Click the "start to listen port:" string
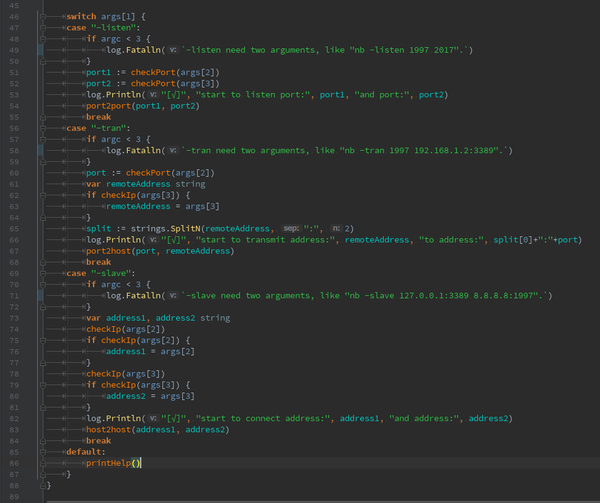This screenshot has width=600, height=503. pyautogui.click(x=253, y=94)
